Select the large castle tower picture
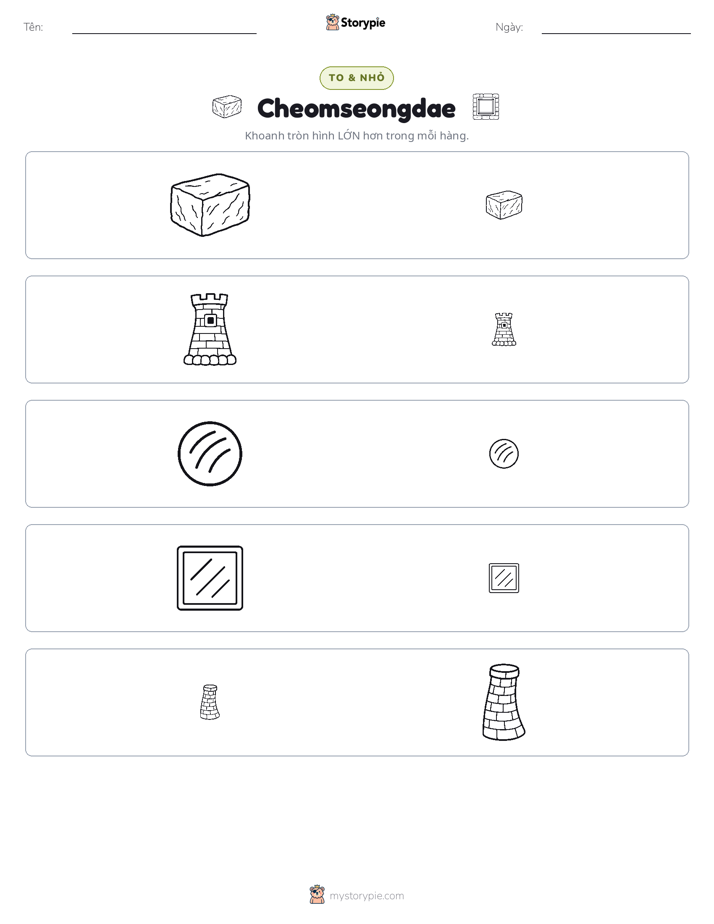Image resolution: width=714 pixels, height=924 pixels. [x=210, y=329]
